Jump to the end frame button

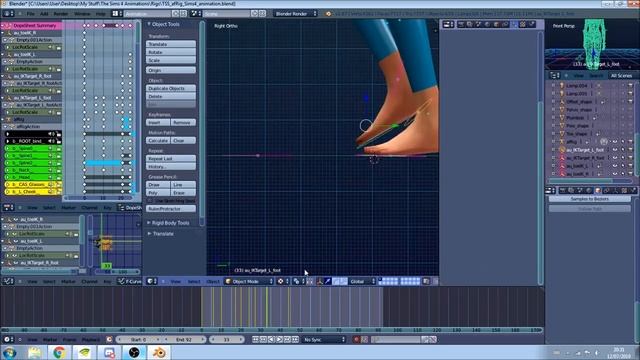pyautogui.click(x=295, y=340)
